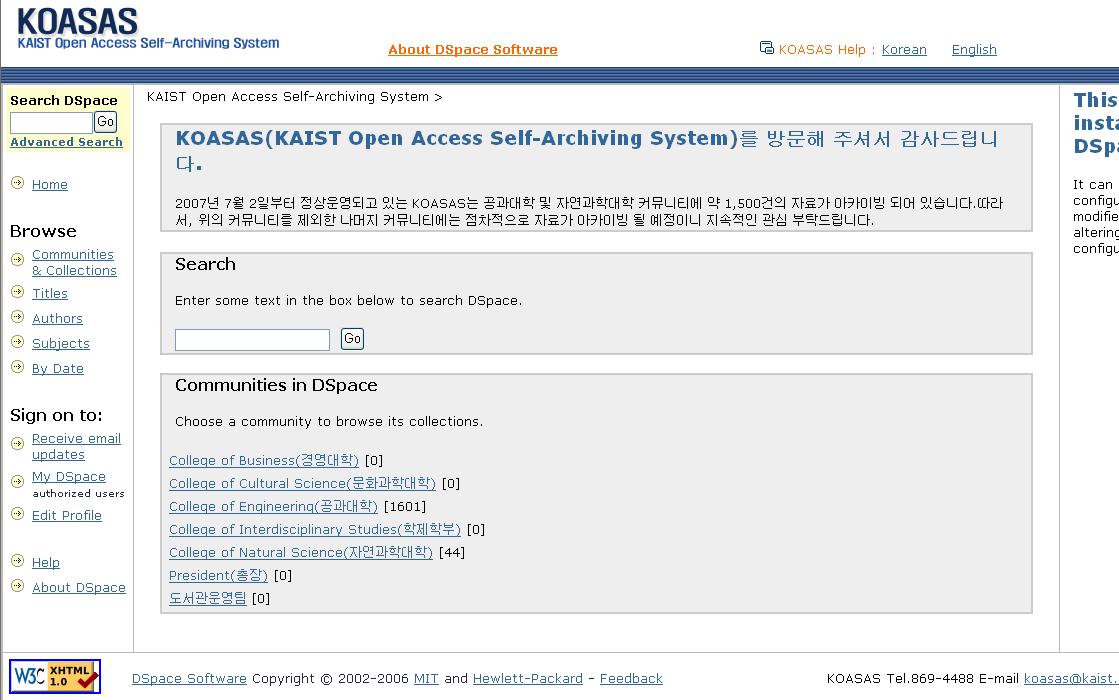The image size is (1119, 700).
Task: Click the KOASAS e-mail address link
Action: tap(1071, 679)
